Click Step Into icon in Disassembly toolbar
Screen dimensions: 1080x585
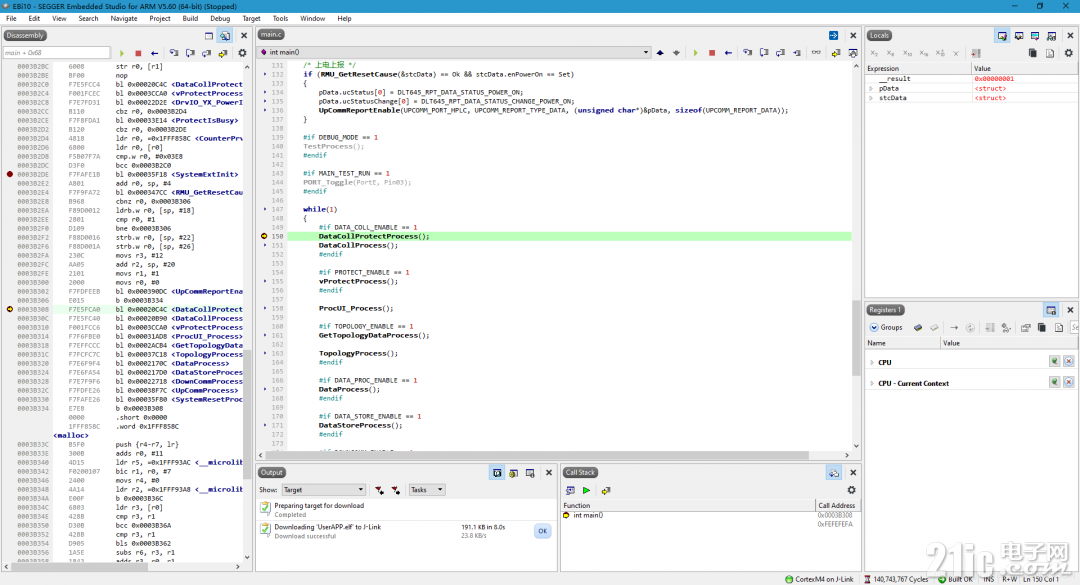point(174,53)
